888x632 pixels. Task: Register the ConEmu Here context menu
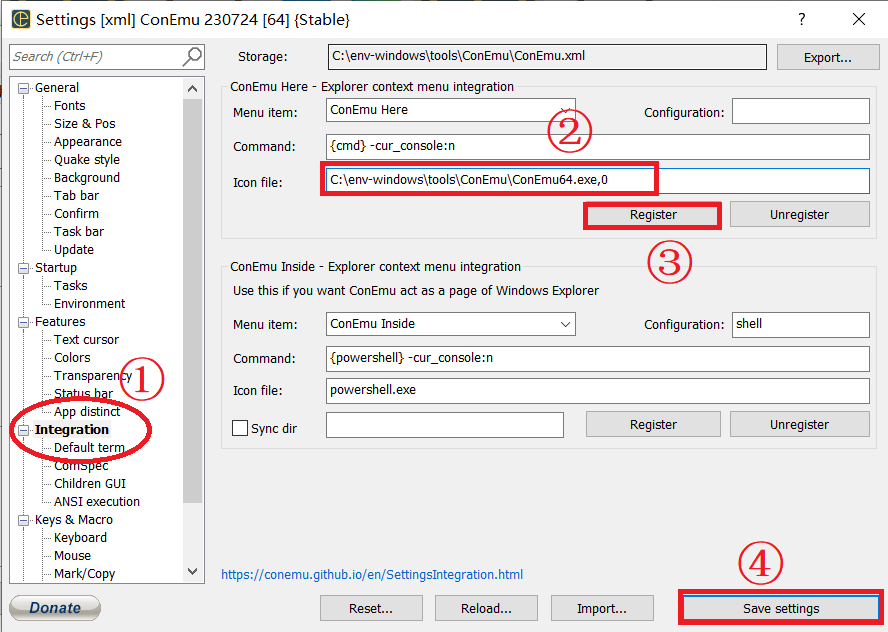(x=652, y=214)
